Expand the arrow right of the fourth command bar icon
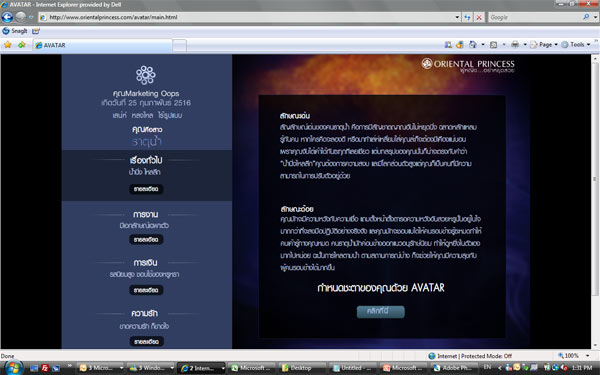 point(504,45)
